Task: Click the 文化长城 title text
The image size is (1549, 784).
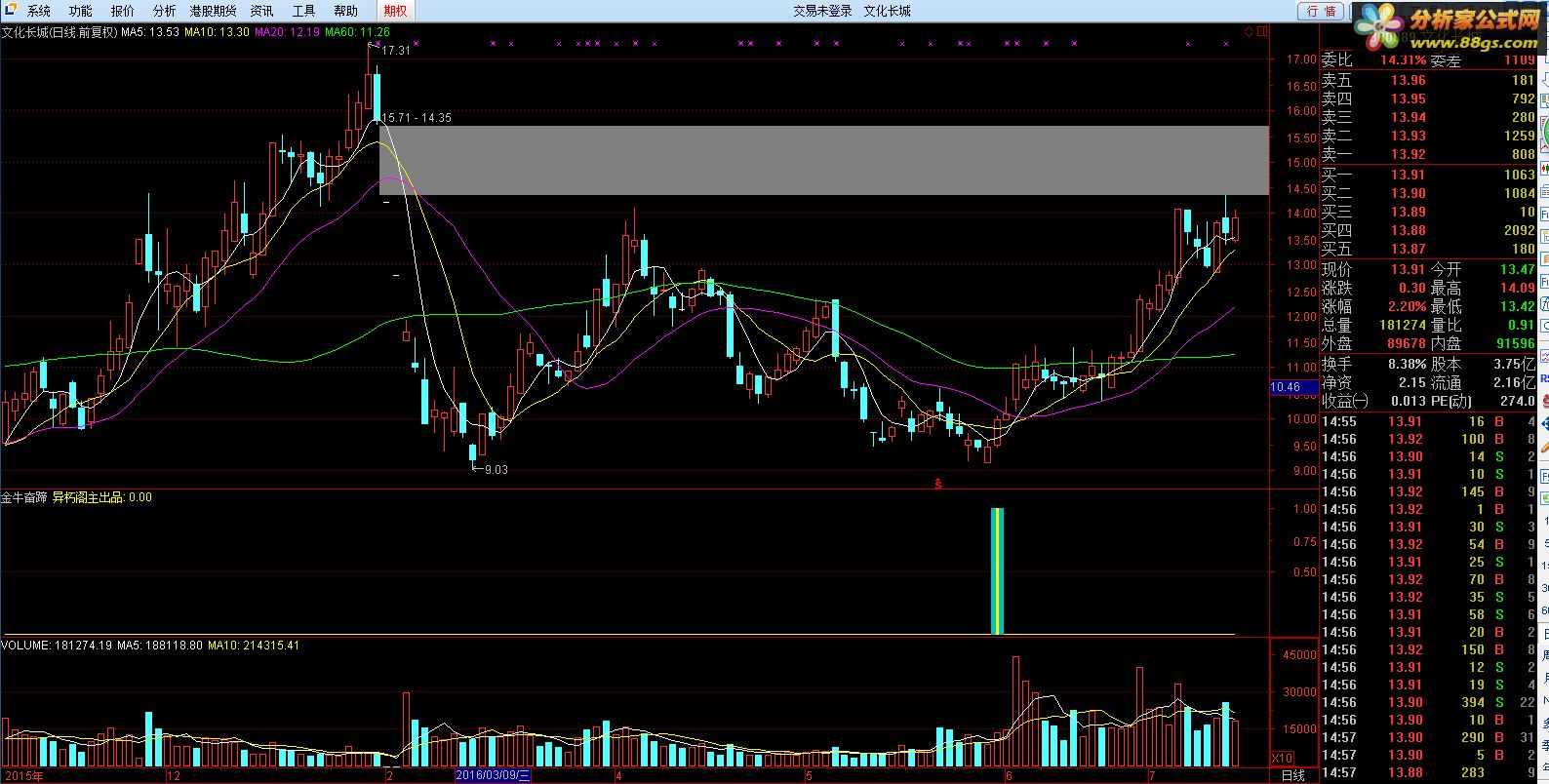Action: [x=888, y=11]
